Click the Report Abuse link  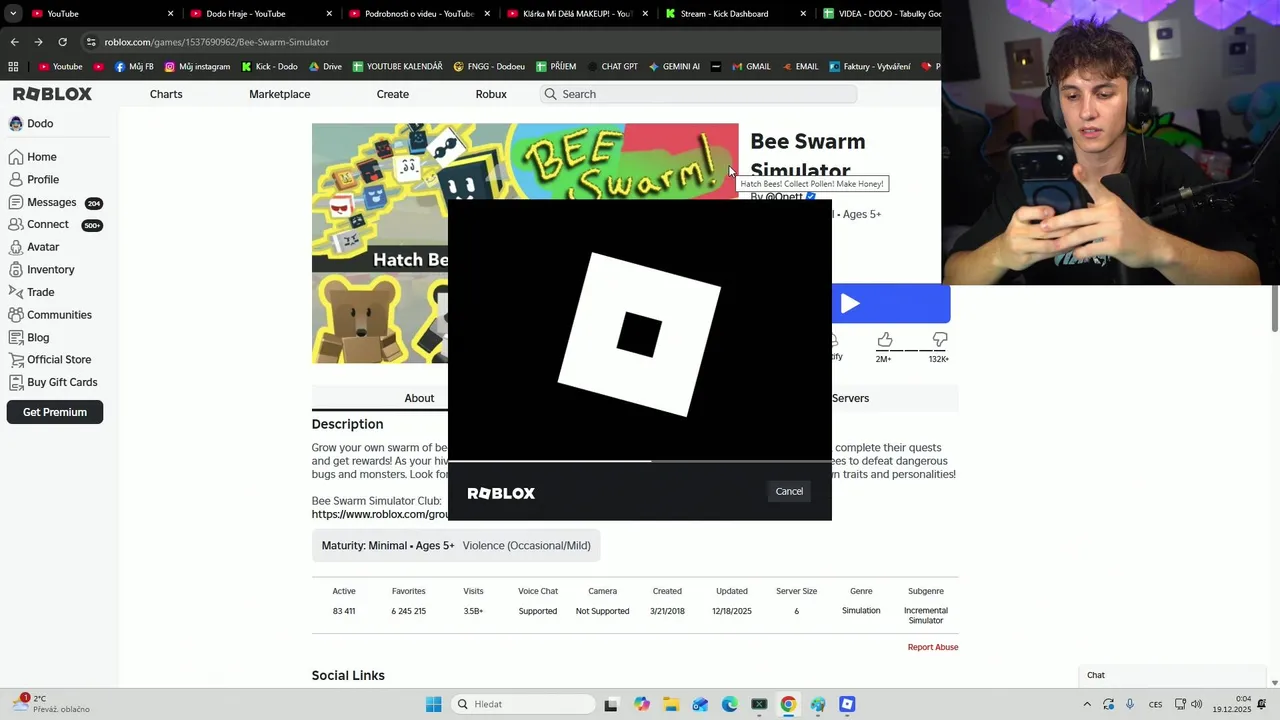(x=933, y=647)
